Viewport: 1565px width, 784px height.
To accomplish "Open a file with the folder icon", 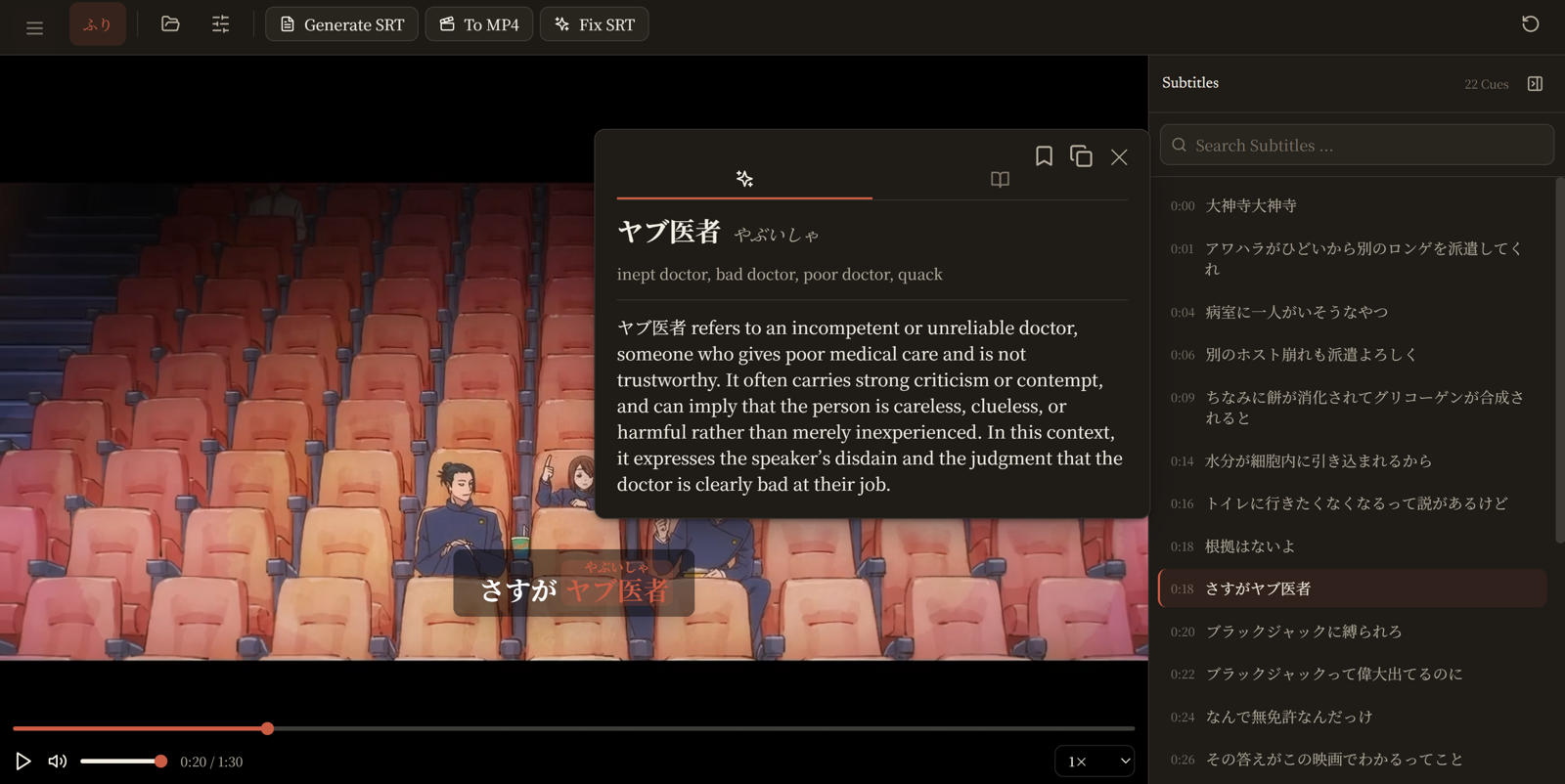I will pos(170,24).
